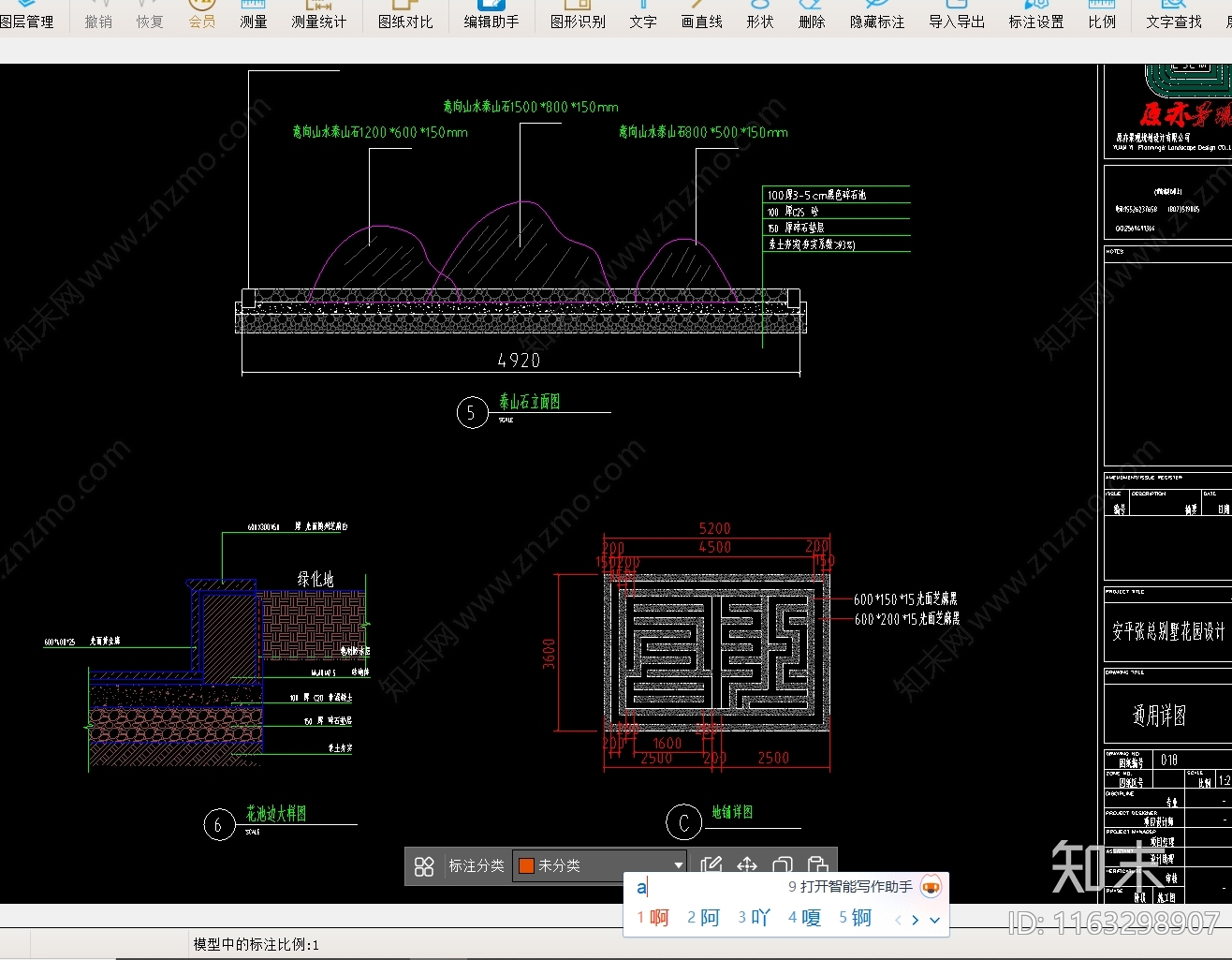Open 图层管理 layer manager

point(26,16)
